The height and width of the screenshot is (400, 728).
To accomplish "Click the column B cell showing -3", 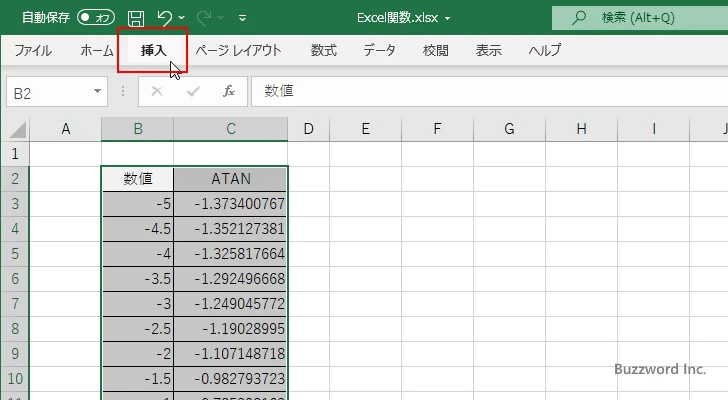I will 137,304.
